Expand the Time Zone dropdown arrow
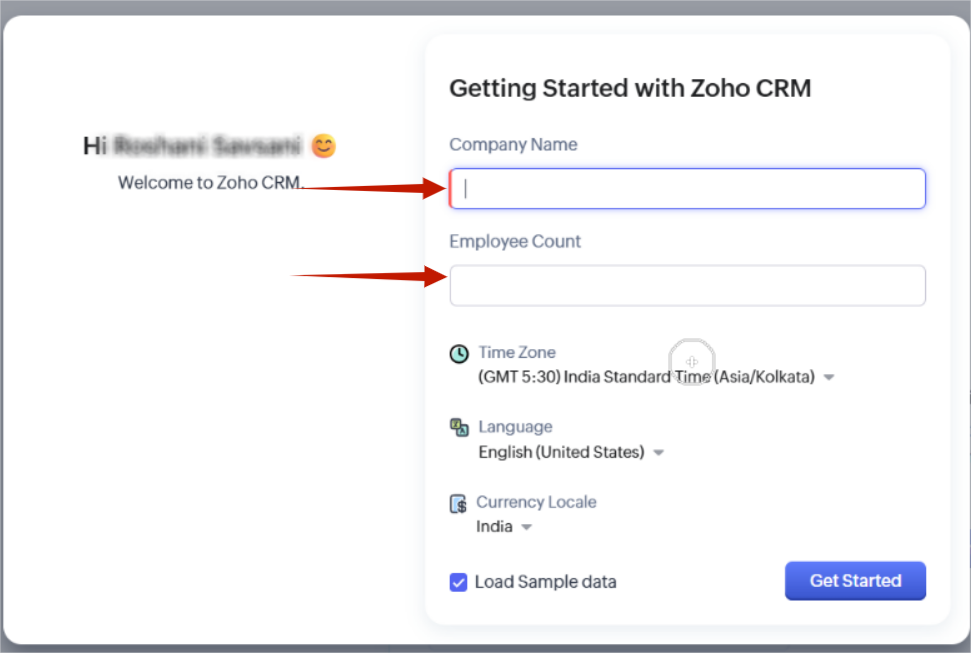The image size is (971, 653). [829, 378]
